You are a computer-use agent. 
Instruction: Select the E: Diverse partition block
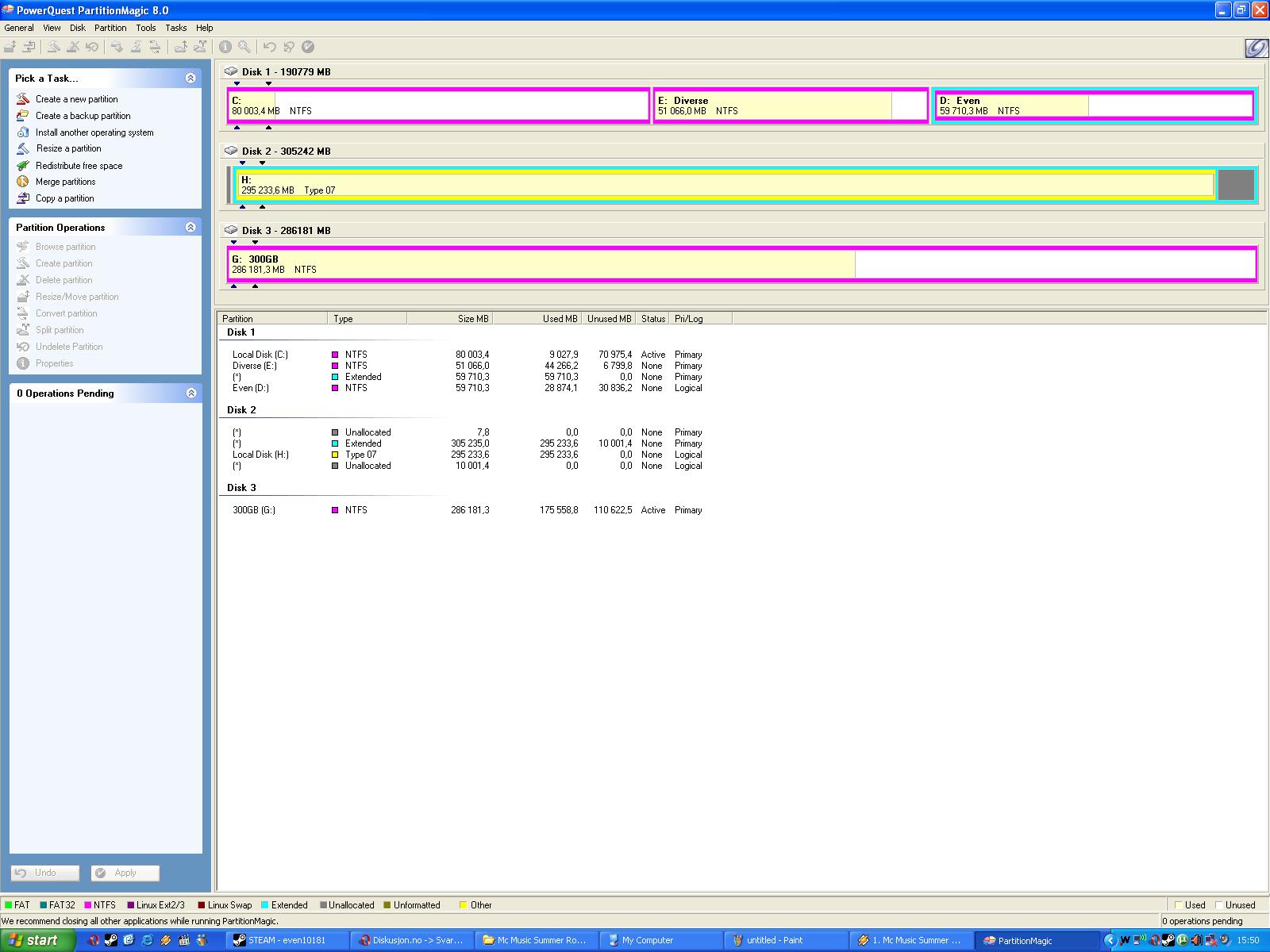point(791,106)
